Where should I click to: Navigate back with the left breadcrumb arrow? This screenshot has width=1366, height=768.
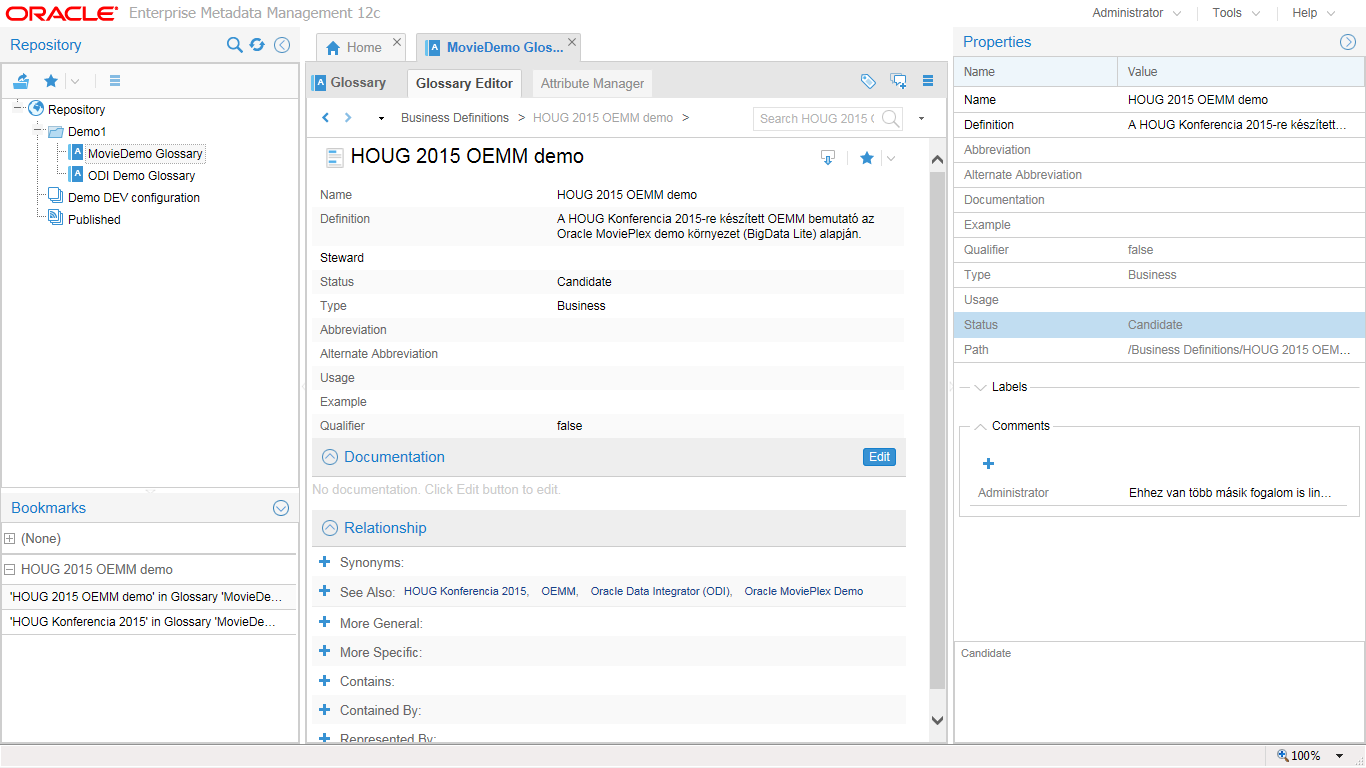click(326, 117)
